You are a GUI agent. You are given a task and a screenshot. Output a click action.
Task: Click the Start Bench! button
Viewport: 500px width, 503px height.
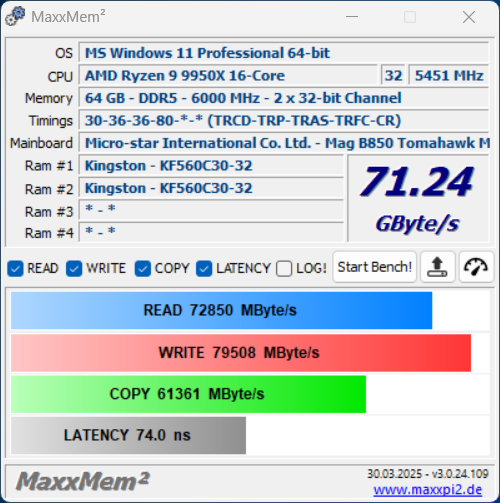(375, 267)
